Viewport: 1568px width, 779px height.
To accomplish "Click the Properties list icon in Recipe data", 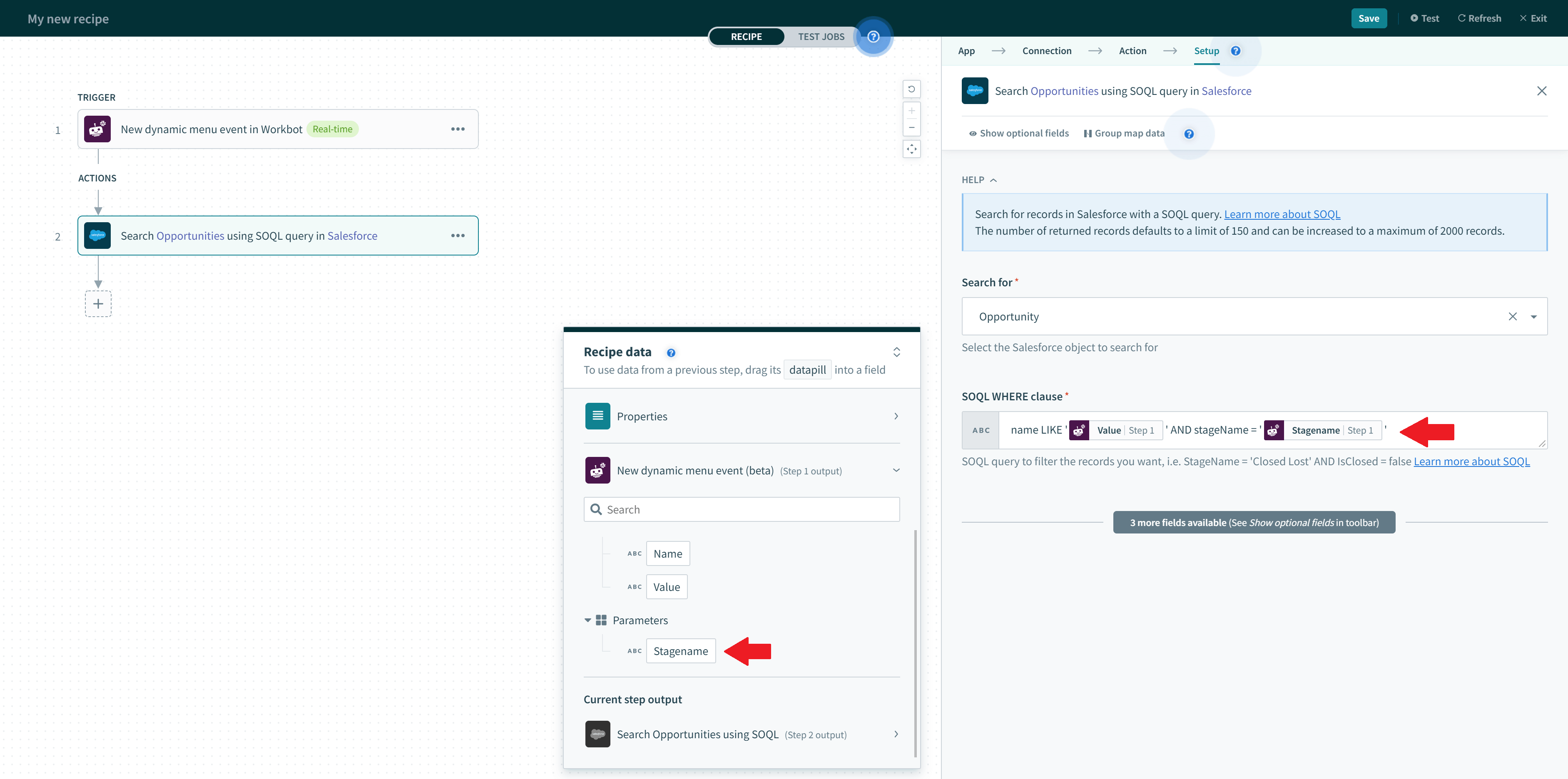I will 598,416.
